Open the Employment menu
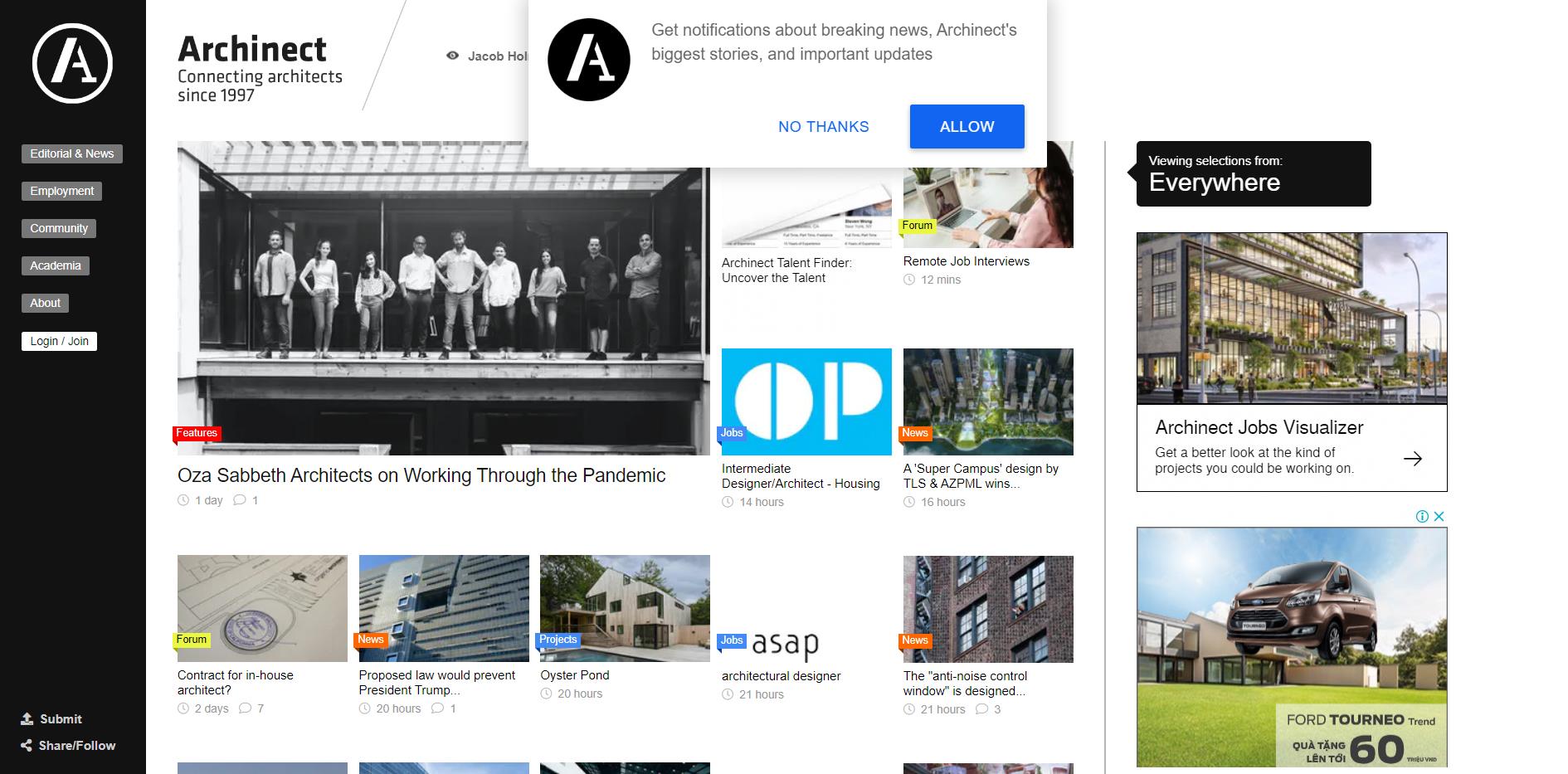Screen dimensions: 1568x774 click(62, 191)
